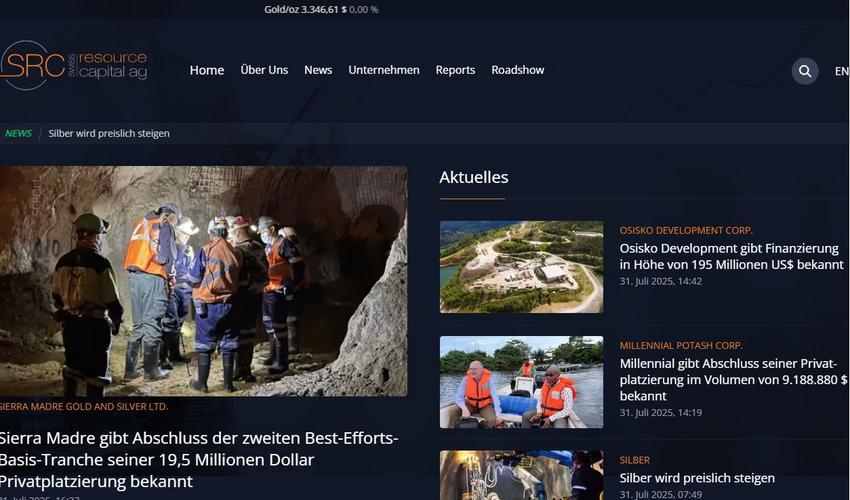Open the News menu item

tap(318, 70)
